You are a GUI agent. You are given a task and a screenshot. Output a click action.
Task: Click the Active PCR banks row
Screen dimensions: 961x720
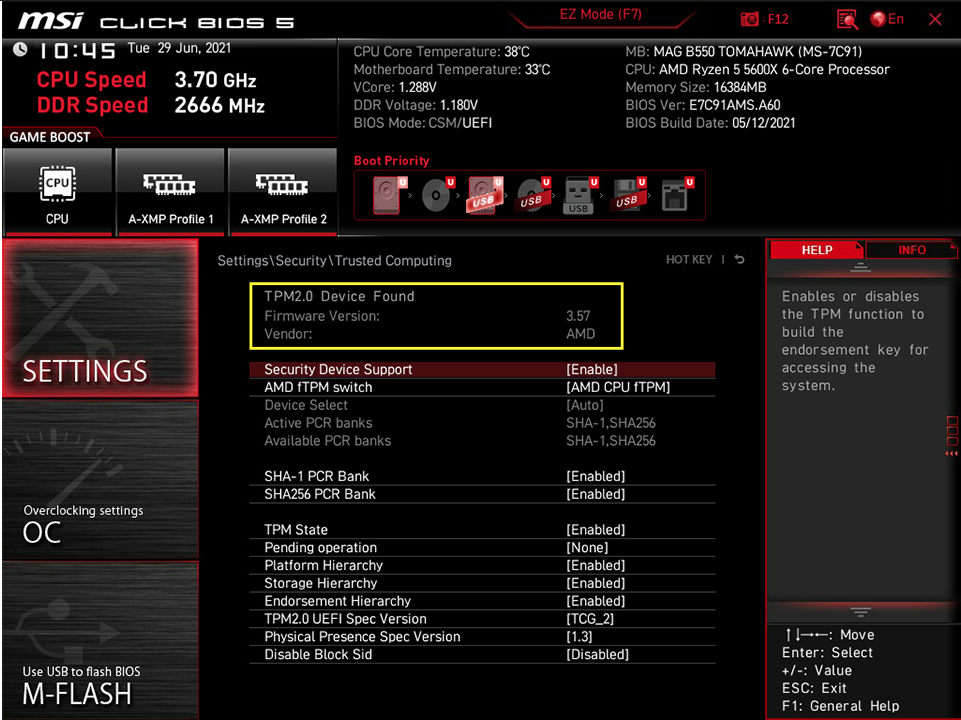(482, 423)
